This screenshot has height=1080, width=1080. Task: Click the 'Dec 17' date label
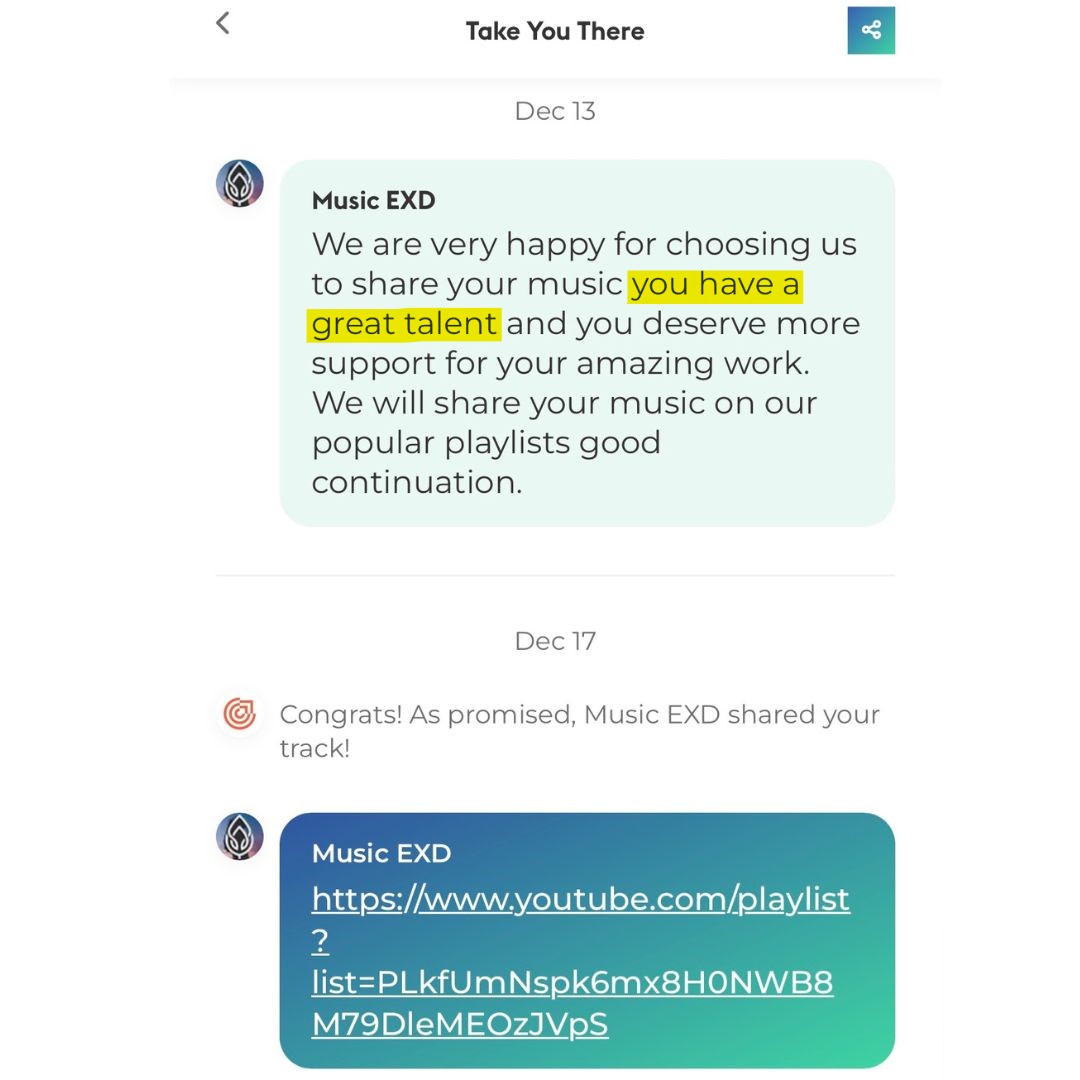[x=555, y=641]
